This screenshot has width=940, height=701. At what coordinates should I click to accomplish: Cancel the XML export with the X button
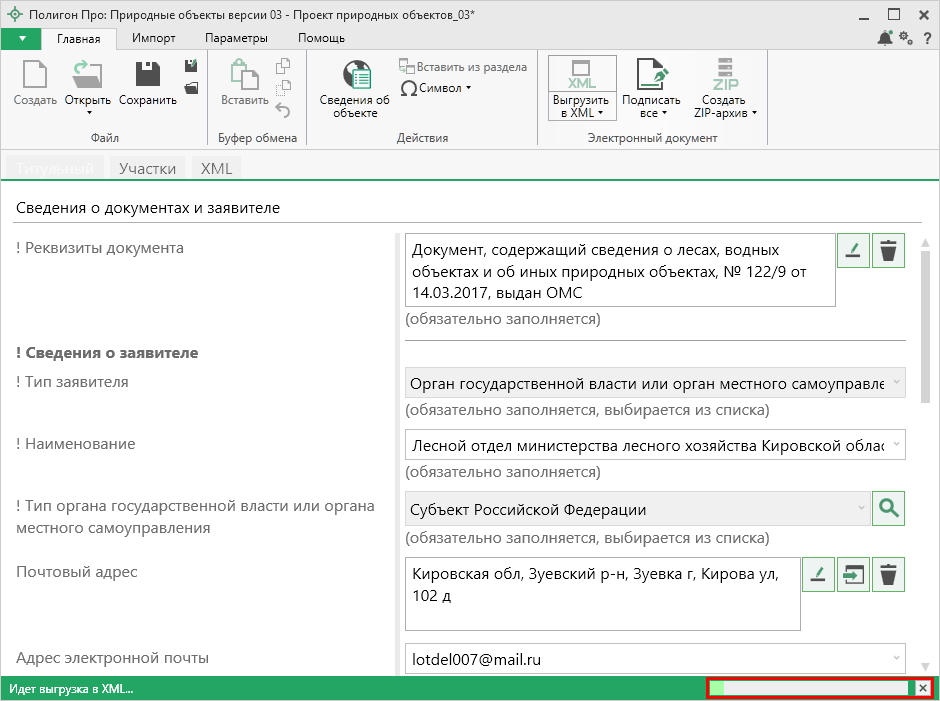[x=923, y=688]
